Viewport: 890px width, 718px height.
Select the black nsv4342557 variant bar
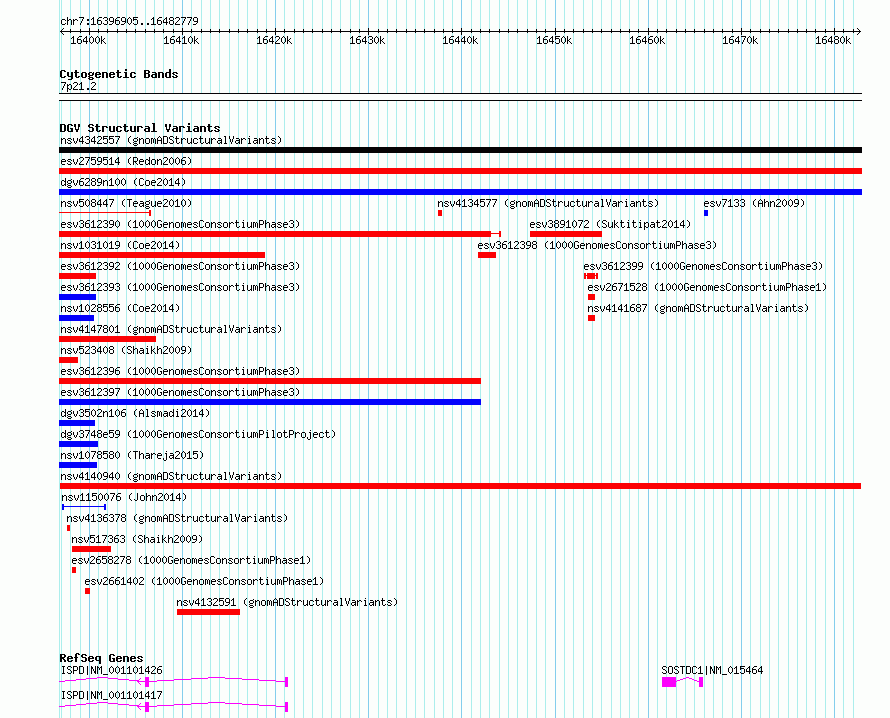coord(460,150)
